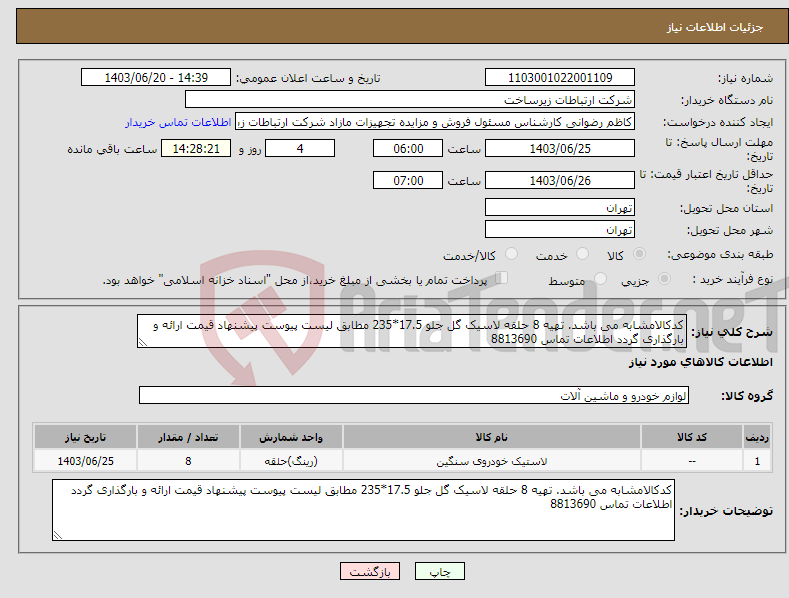The width and height of the screenshot is (789, 598).
Task: Select the کالا/خدمت radio button
Action: click(511, 254)
